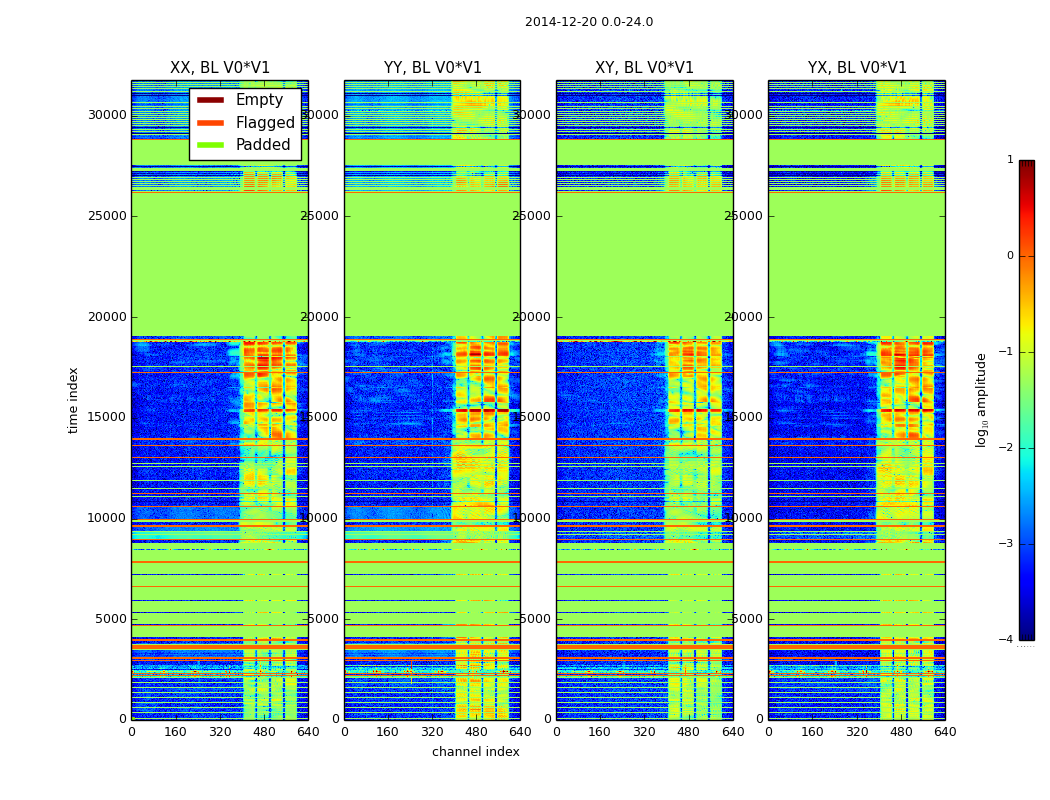Click the 'YX, BL V0*V1' panel title
The width and height of the screenshot is (1050, 800).
(x=857, y=68)
